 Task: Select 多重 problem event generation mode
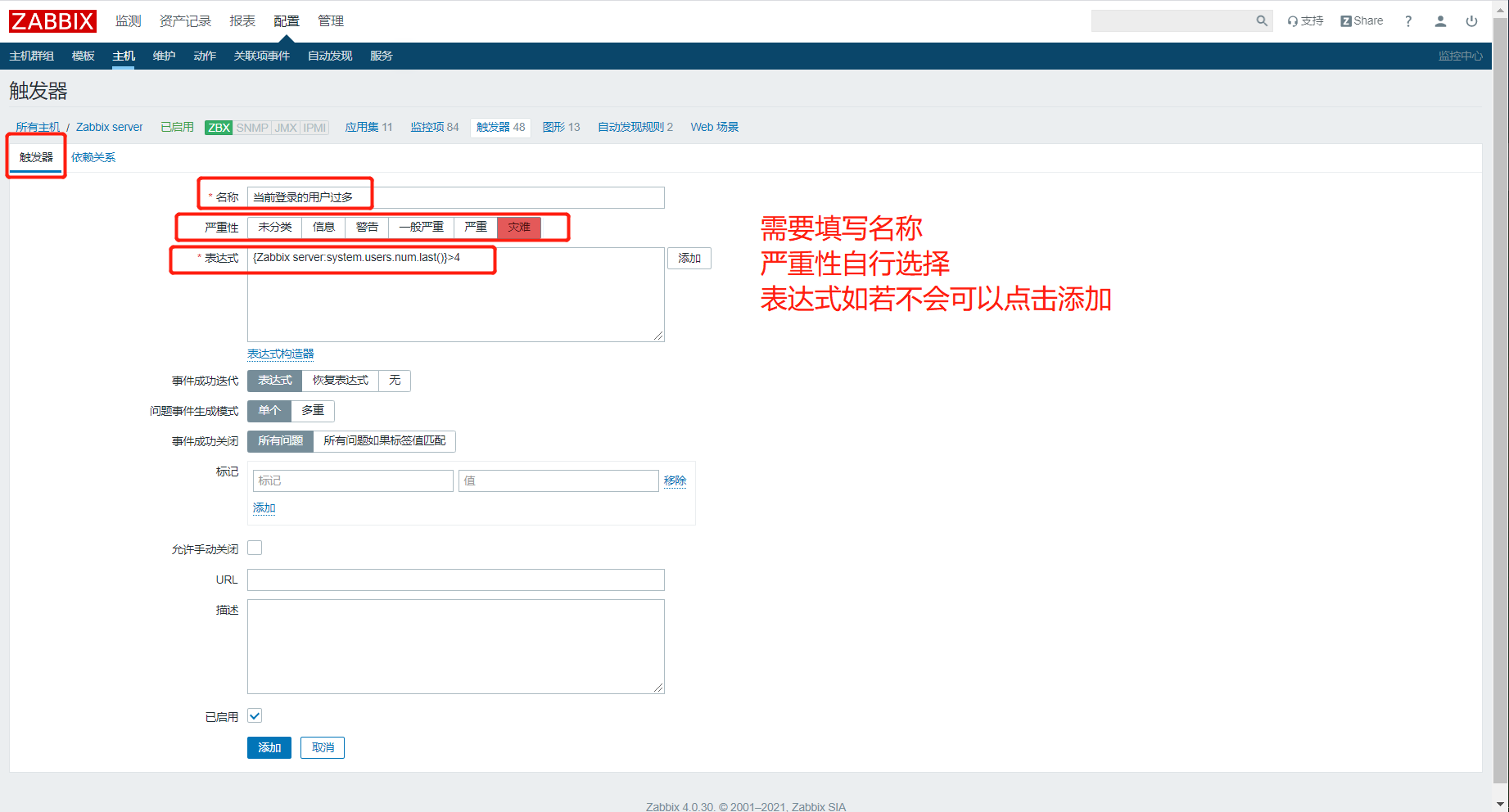[x=313, y=411]
